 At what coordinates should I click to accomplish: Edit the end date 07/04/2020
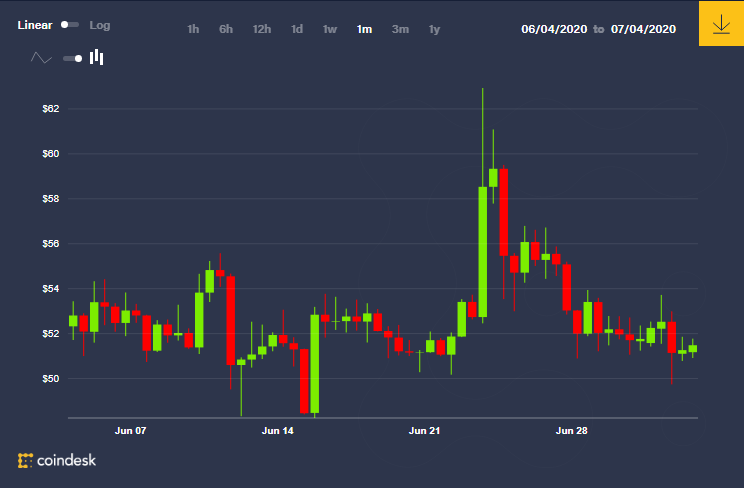[643, 29]
